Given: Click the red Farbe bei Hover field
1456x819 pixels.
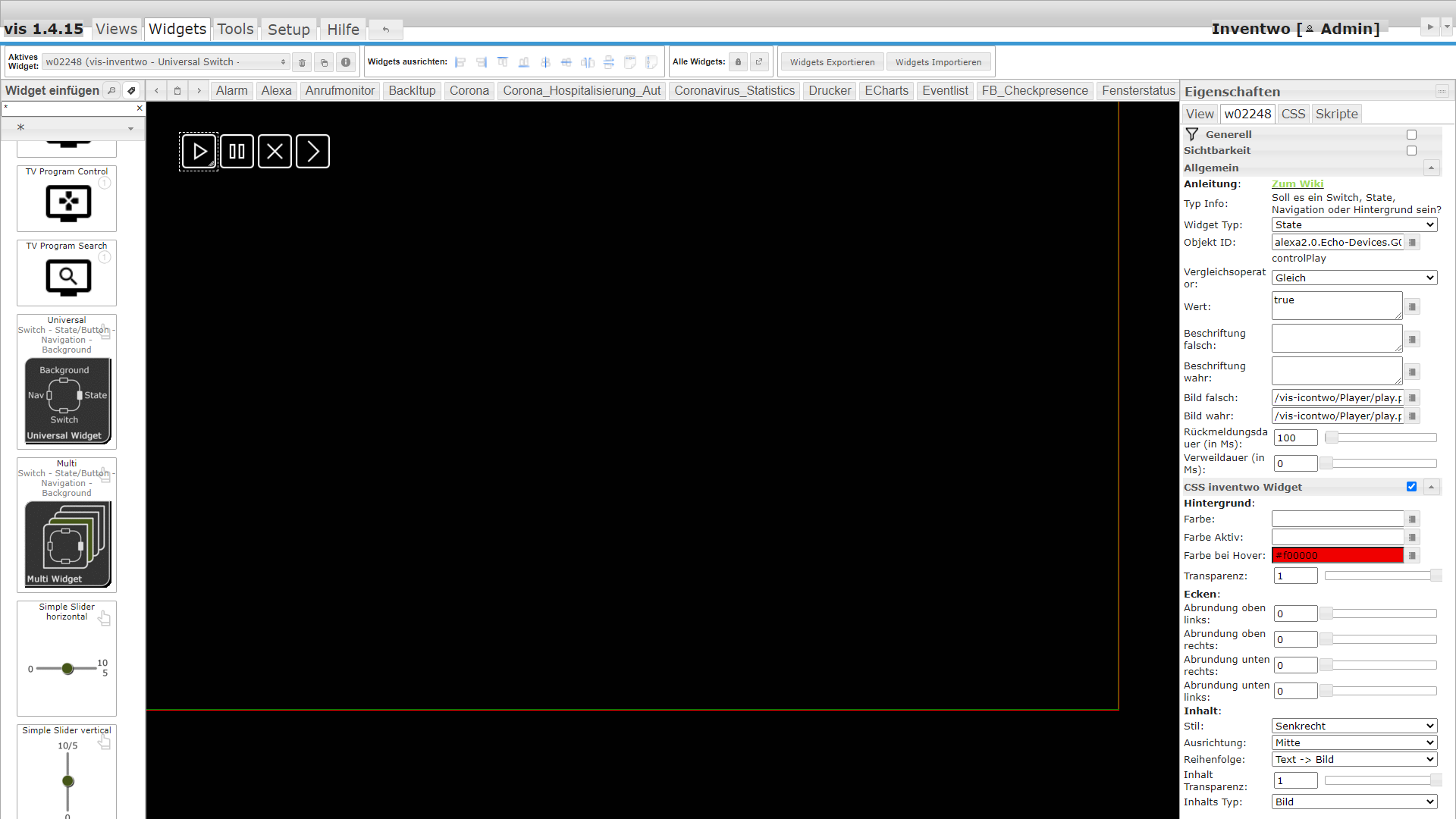Looking at the screenshot, I should pos(1337,555).
